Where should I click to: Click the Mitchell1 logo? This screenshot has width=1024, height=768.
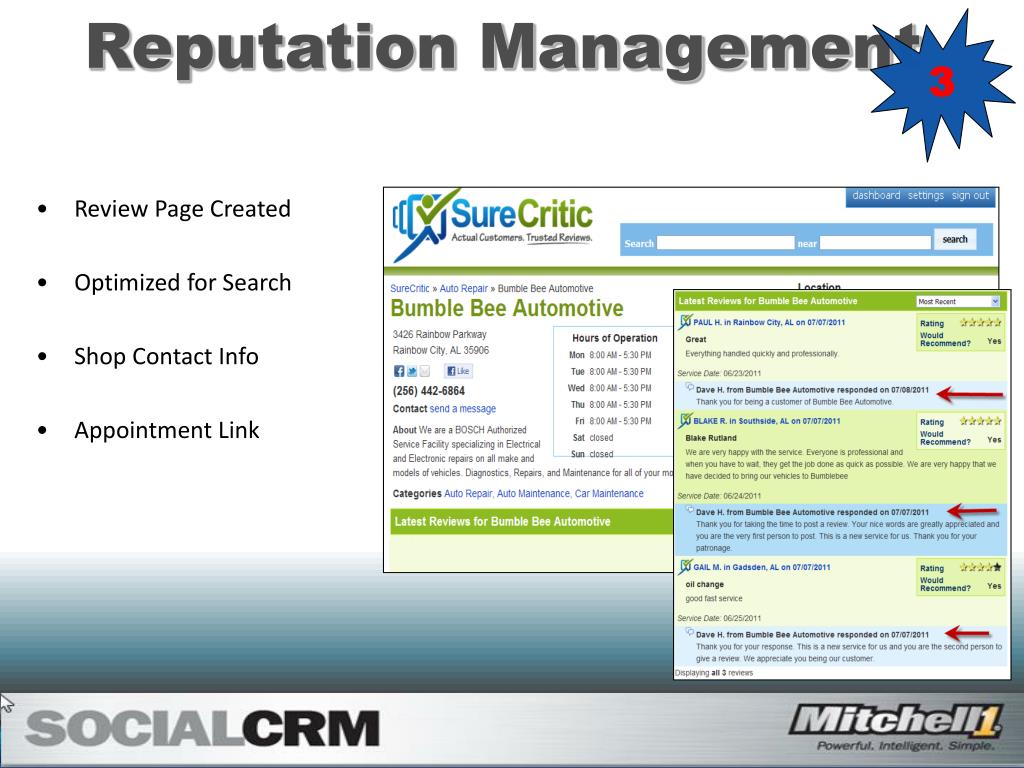coord(895,728)
